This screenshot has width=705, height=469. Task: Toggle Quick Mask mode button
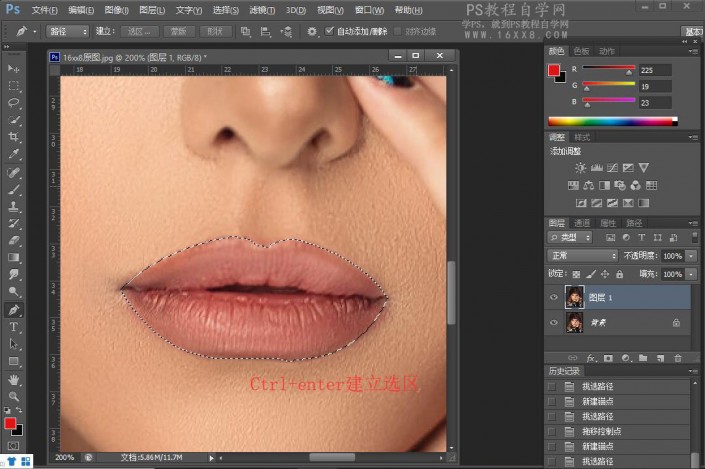(x=13, y=446)
